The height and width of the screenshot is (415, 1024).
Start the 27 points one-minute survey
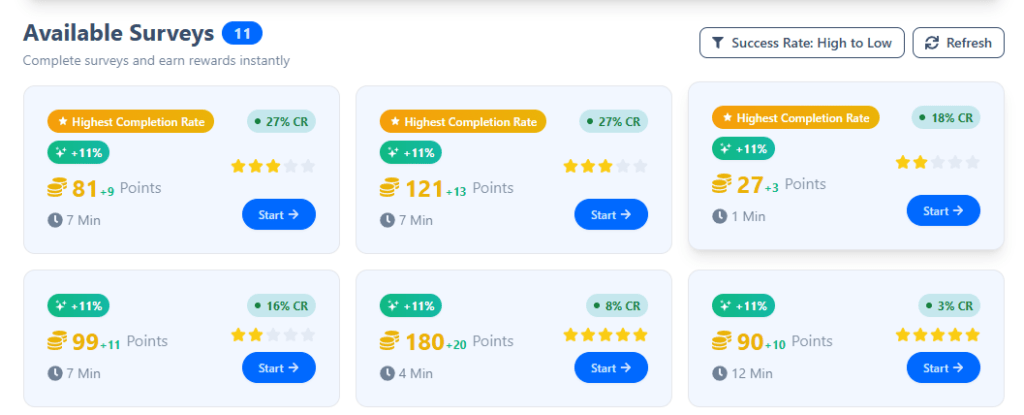[942, 210]
